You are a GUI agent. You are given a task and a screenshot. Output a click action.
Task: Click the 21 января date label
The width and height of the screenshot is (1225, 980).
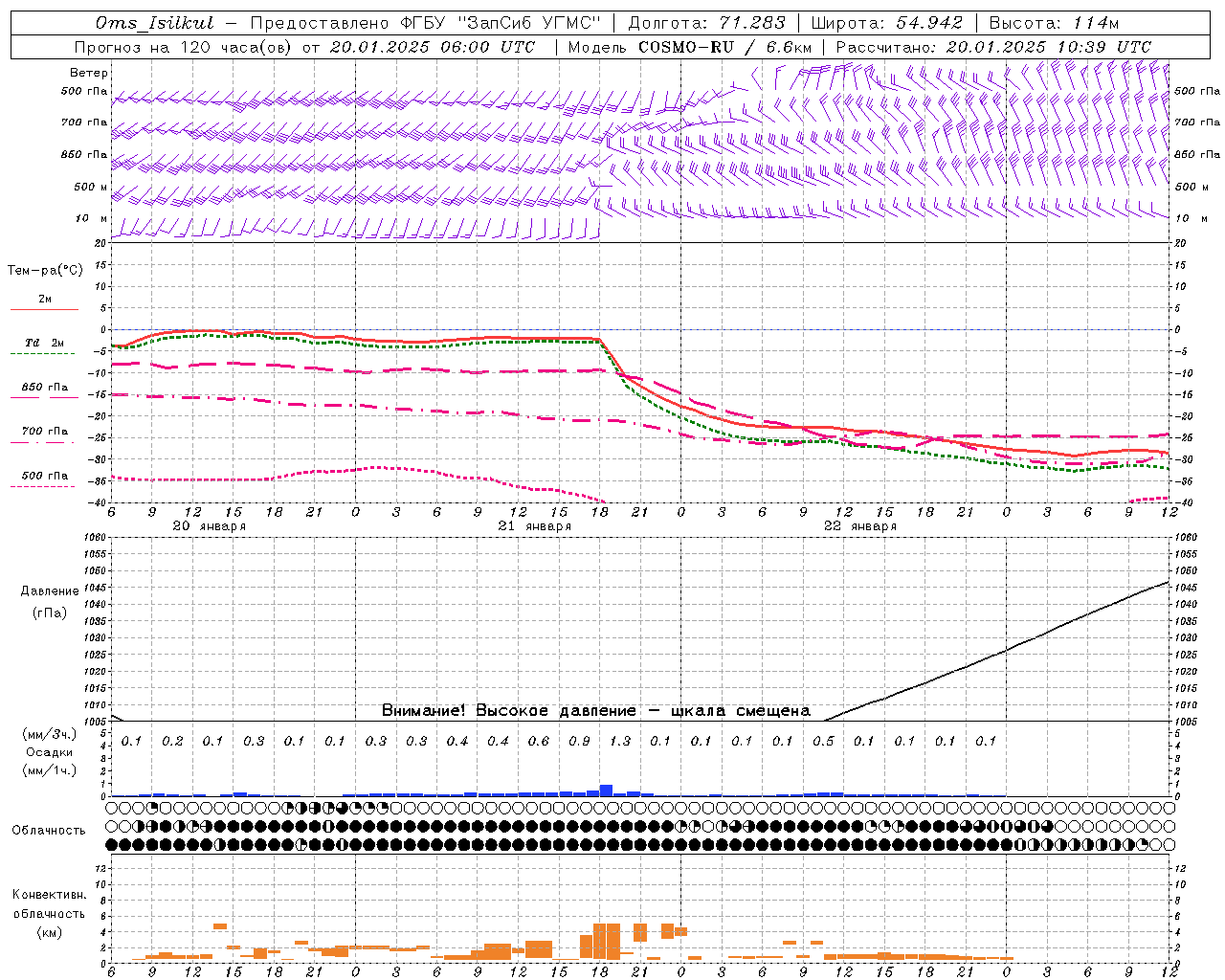[x=534, y=526]
